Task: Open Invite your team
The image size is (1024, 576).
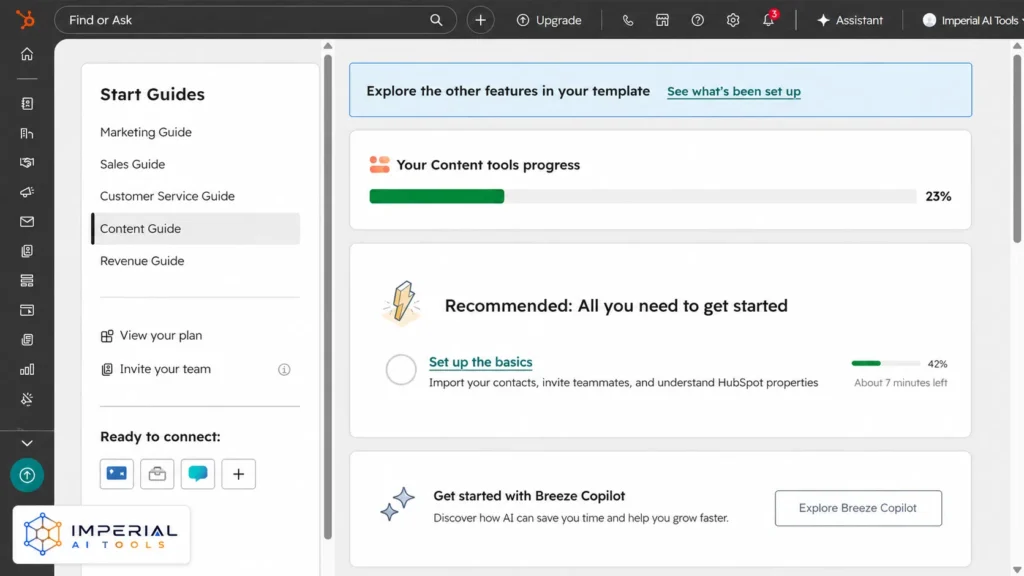Action: click(155, 369)
